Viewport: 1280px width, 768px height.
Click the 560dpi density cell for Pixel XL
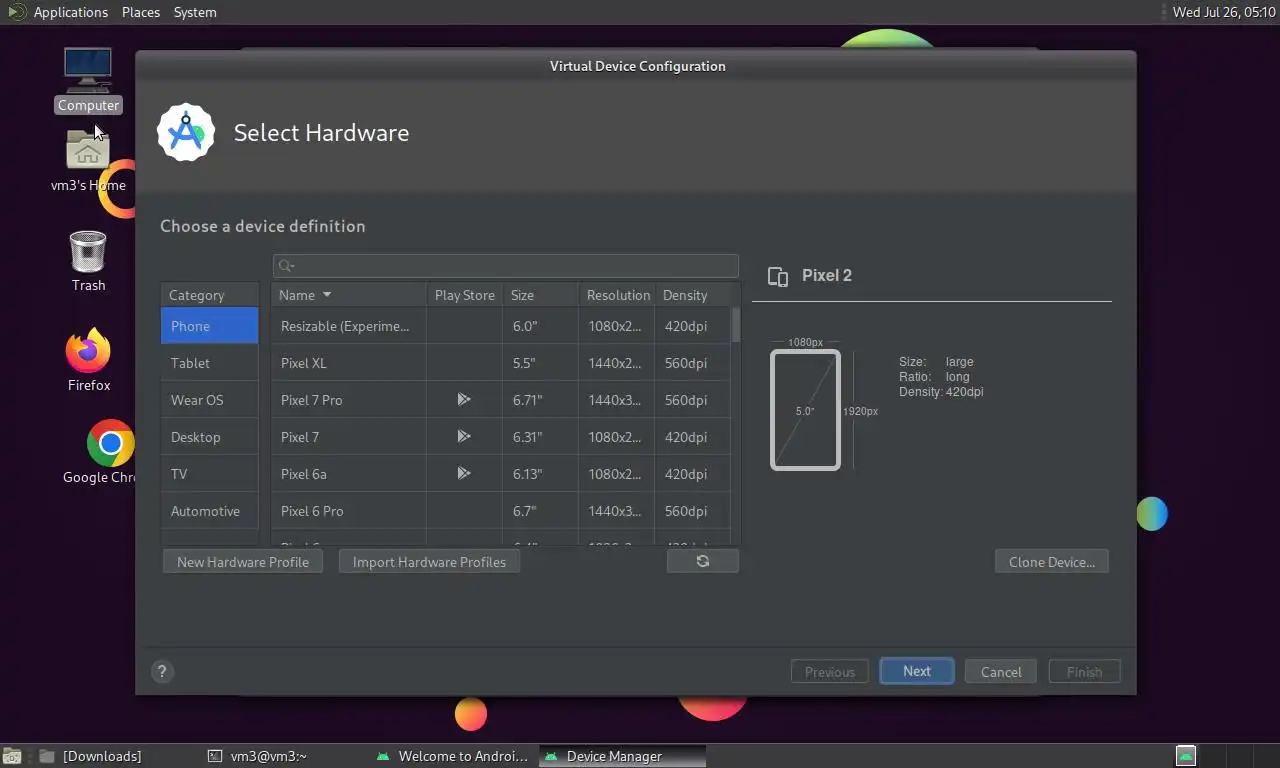pos(692,363)
